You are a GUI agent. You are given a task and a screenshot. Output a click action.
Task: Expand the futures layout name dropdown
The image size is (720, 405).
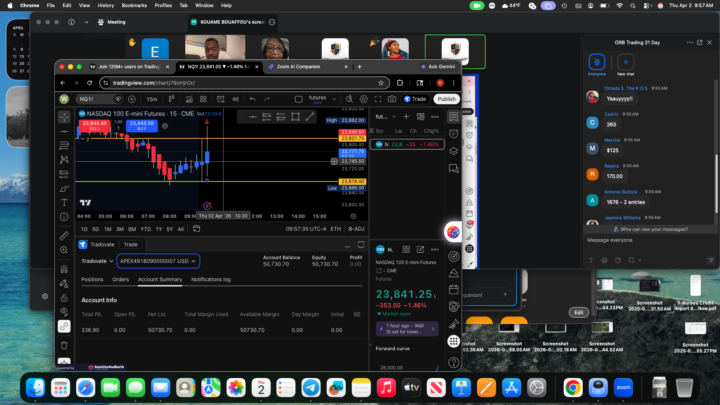tap(335, 99)
